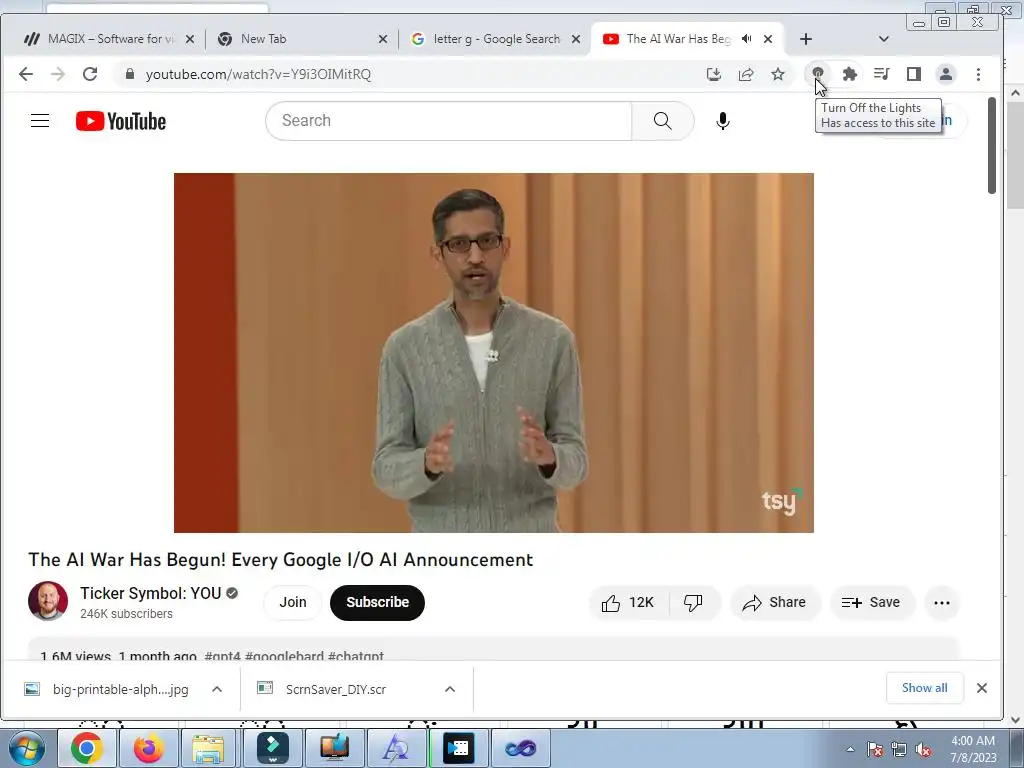
Task: Open Chrome from the taskbar
Action: click(87, 748)
